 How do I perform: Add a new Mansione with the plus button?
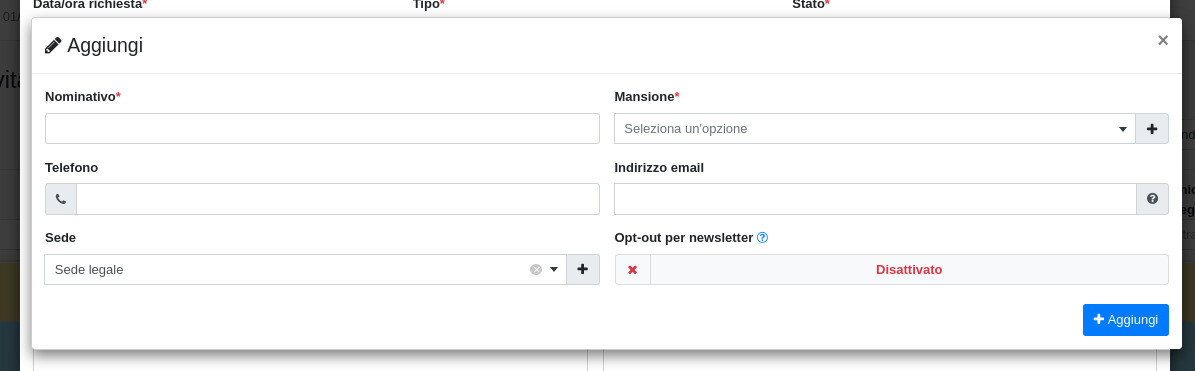[x=1152, y=129]
